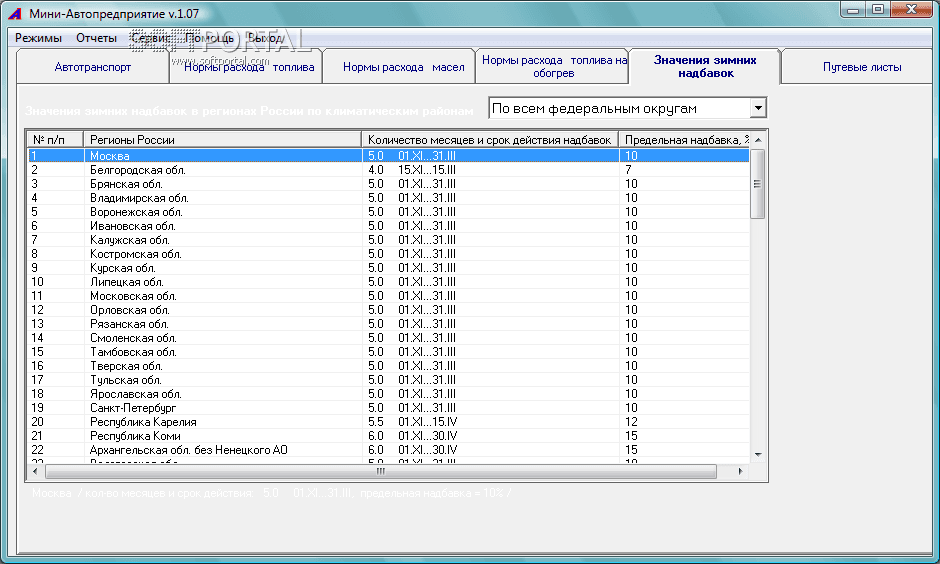The width and height of the screenshot is (940, 564).
Task: Click the Предельная надбавка column header
Action: 684,140
